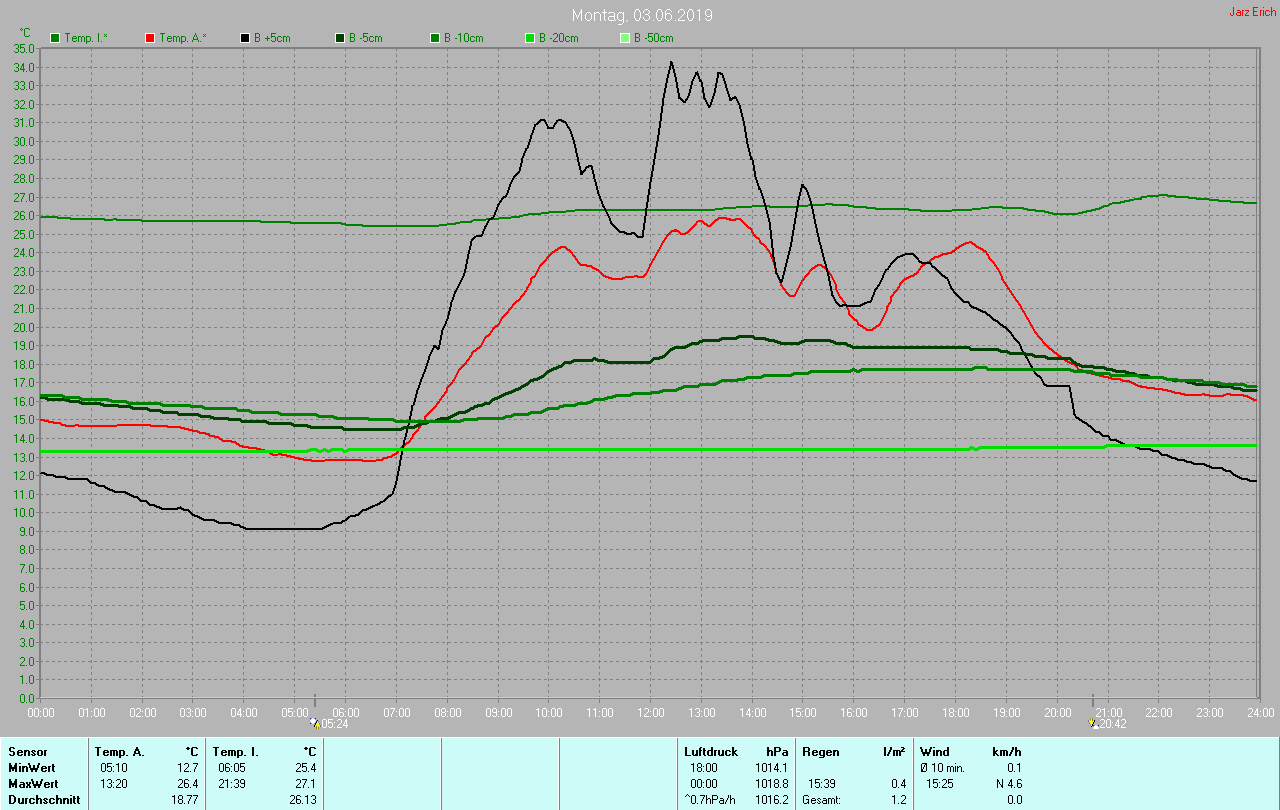This screenshot has height=810, width=1280.
Task: Click the rain time '15:39'
Action: point(823,783)
